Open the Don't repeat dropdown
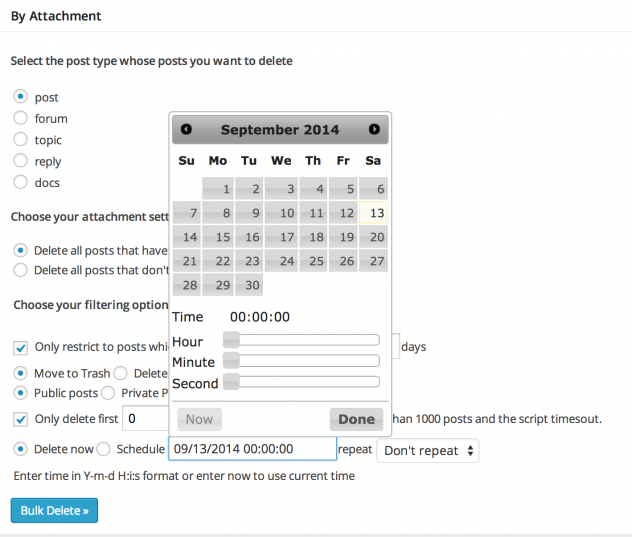Viewport: 632px width, 537px height. (428, 450)
